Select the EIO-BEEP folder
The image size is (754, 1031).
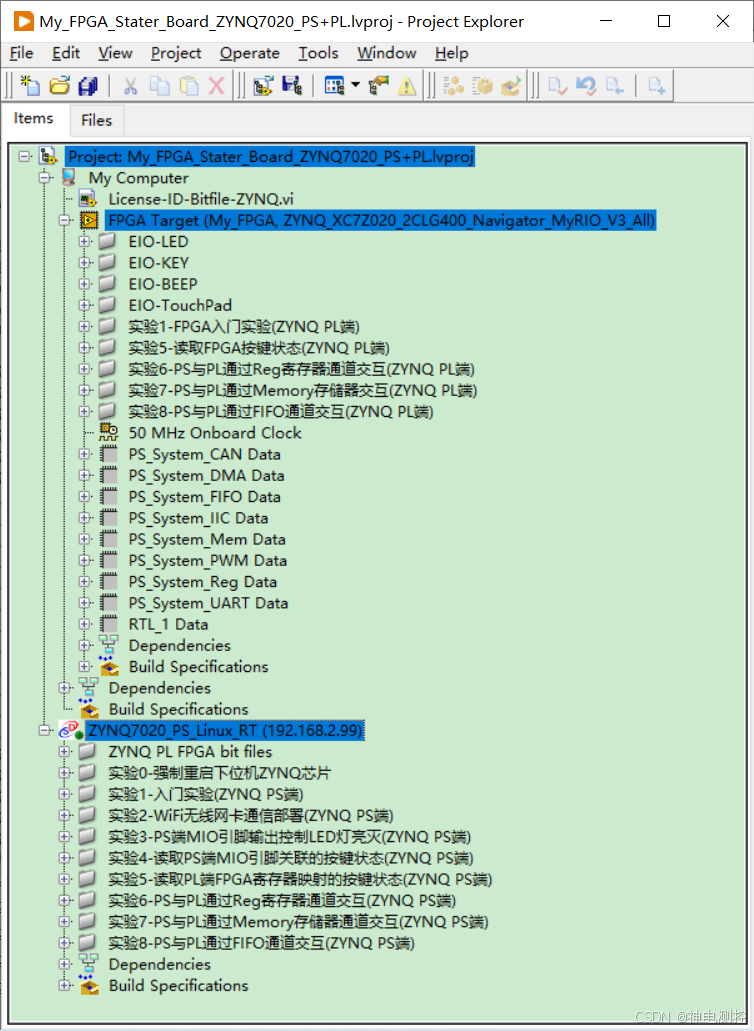coord(163,284)
